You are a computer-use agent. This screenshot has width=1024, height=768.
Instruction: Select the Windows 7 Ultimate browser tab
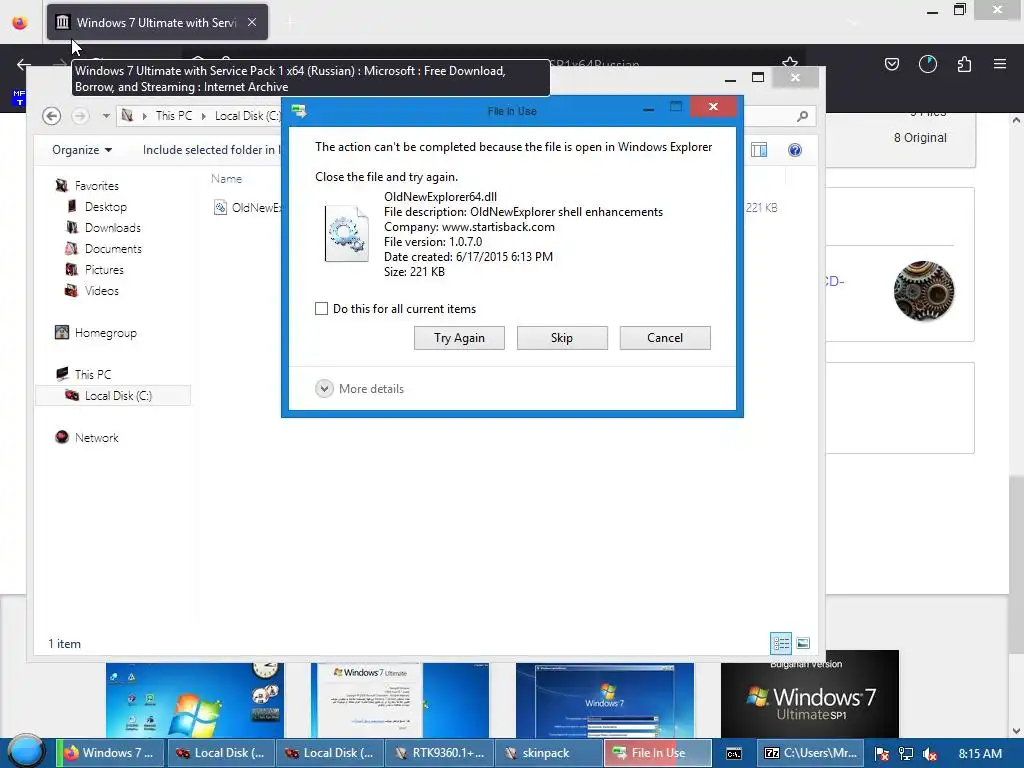(x=157, y=22)
